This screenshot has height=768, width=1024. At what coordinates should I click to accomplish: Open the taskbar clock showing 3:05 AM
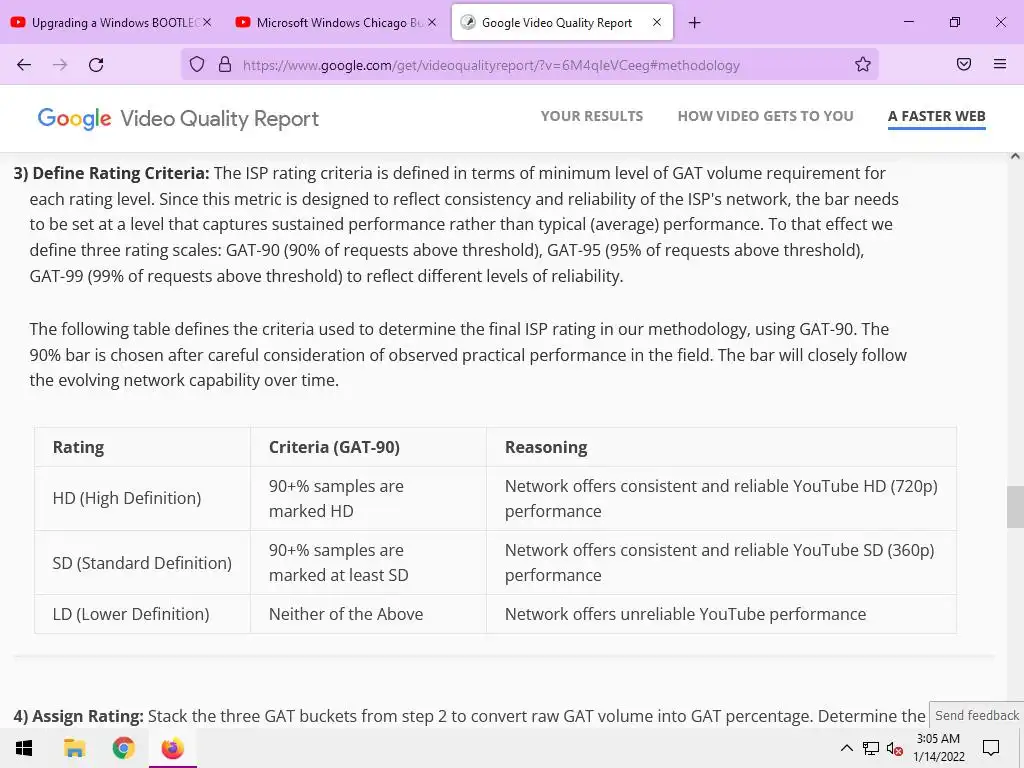click(x=938, y=748)
